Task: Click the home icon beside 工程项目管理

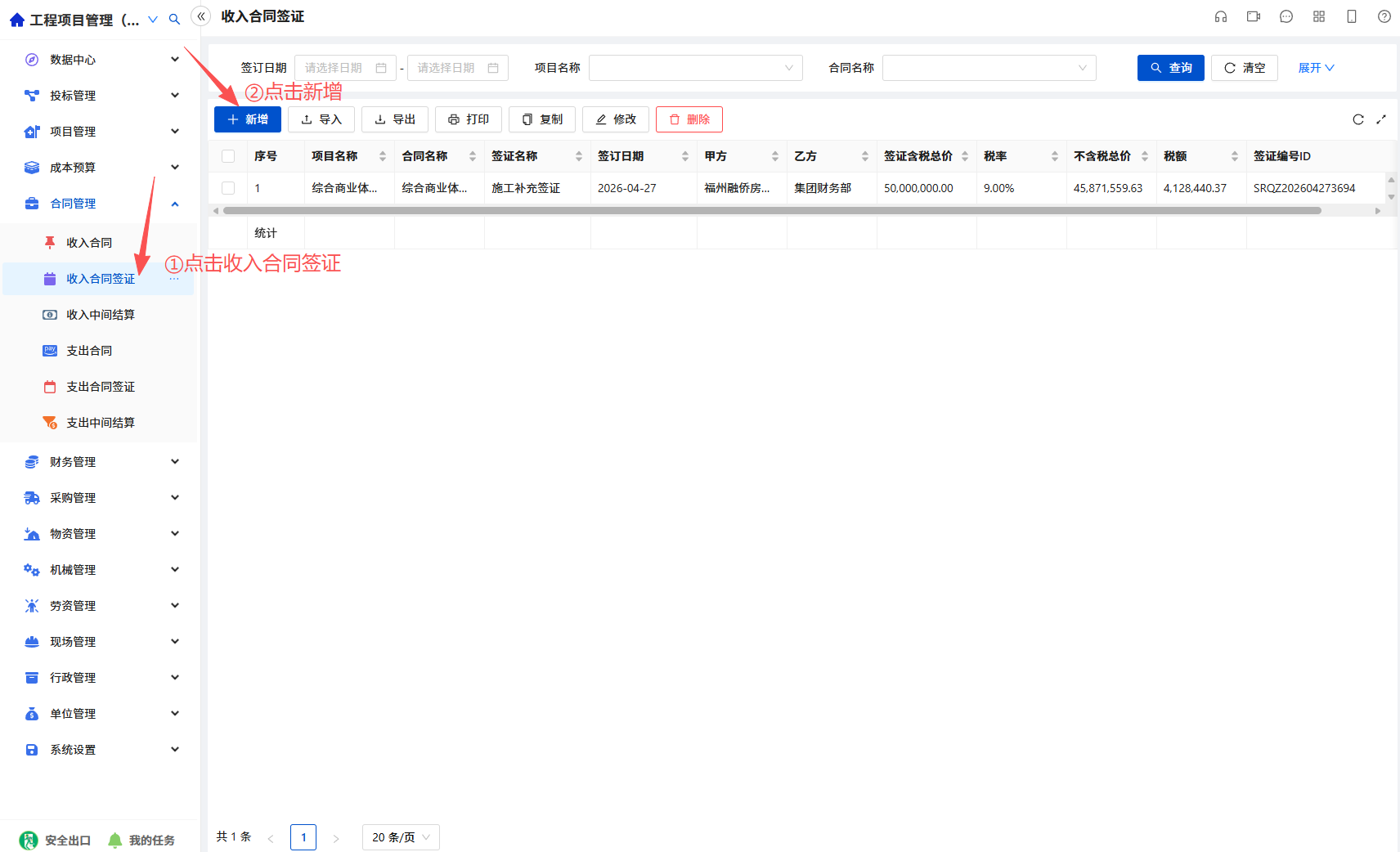Action: (17, 20)
